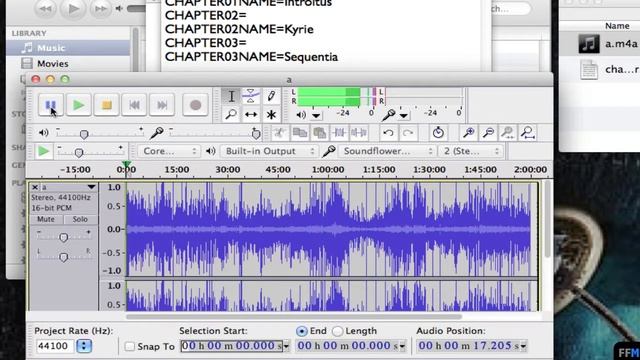Viewport: 640px width, 360px height.
Task: Click the Zoom In magnifier
Action: click(x=469, y=133)
